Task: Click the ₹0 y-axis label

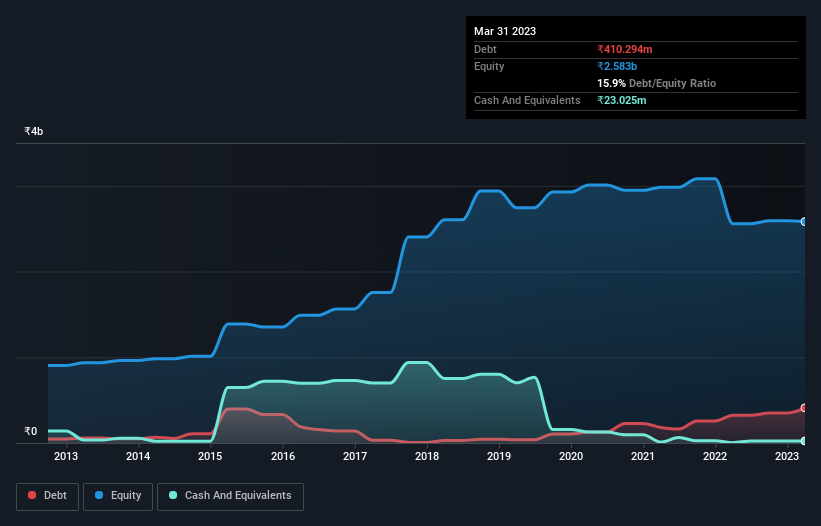Action: (31, 431)
